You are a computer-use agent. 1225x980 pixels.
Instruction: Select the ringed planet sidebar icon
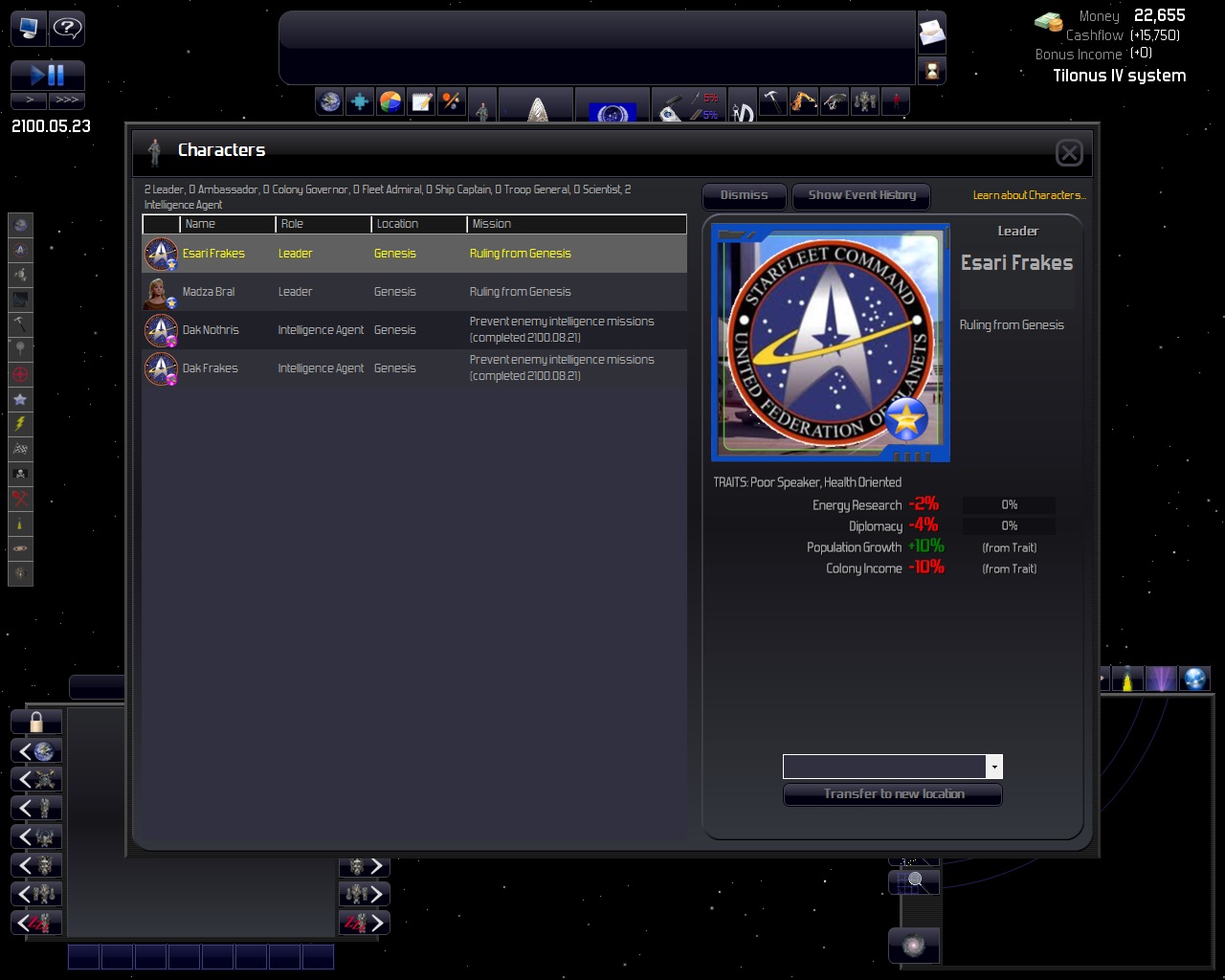(x=20, y=548)
